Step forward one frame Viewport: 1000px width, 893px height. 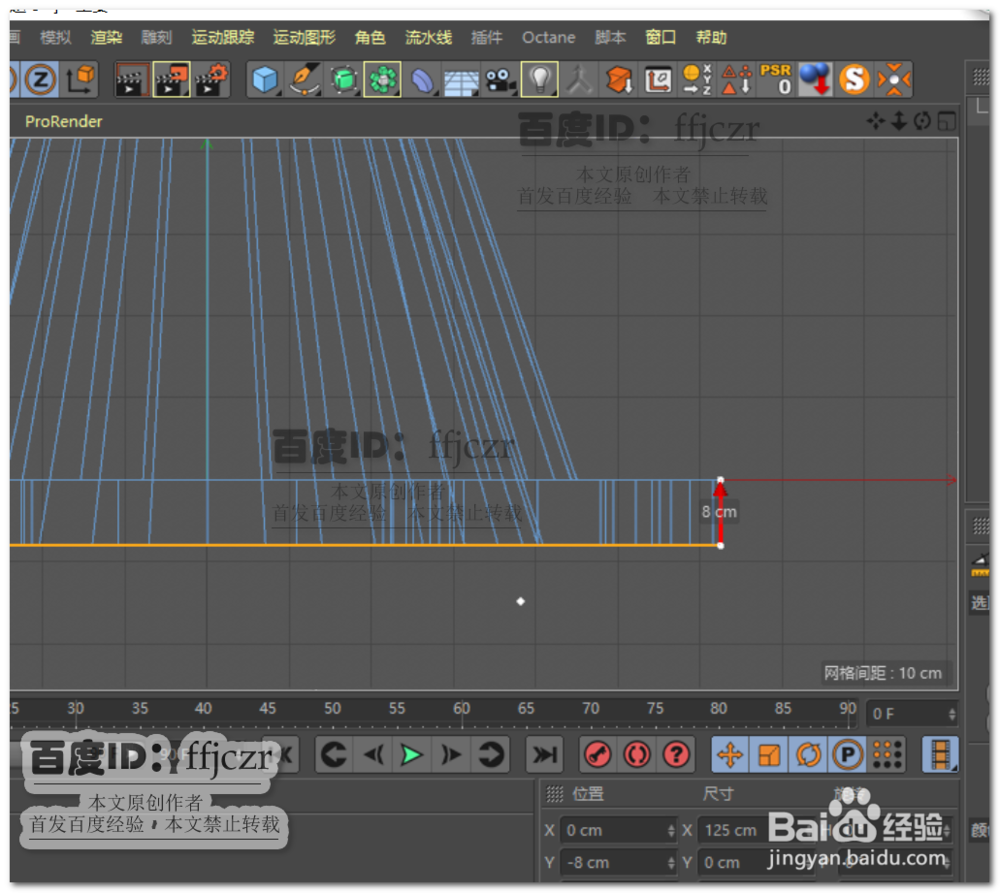click(x=452, y=755)
